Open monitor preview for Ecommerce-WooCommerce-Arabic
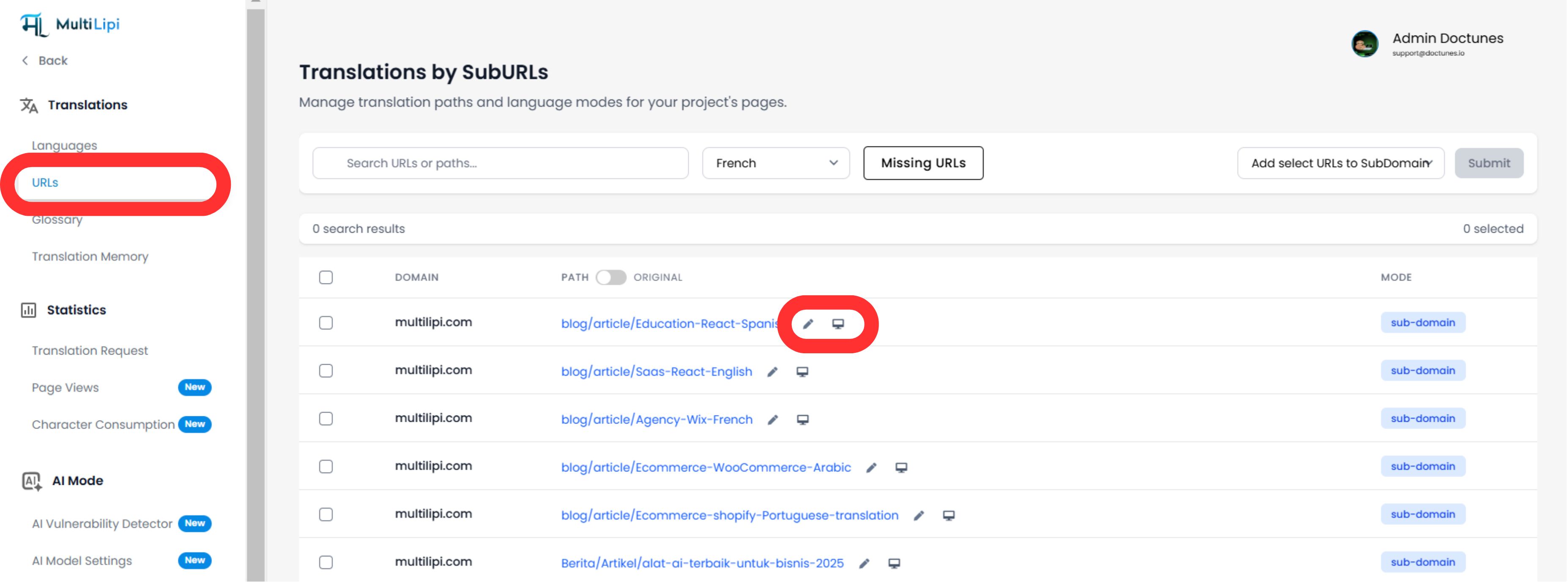 (901, 467)
